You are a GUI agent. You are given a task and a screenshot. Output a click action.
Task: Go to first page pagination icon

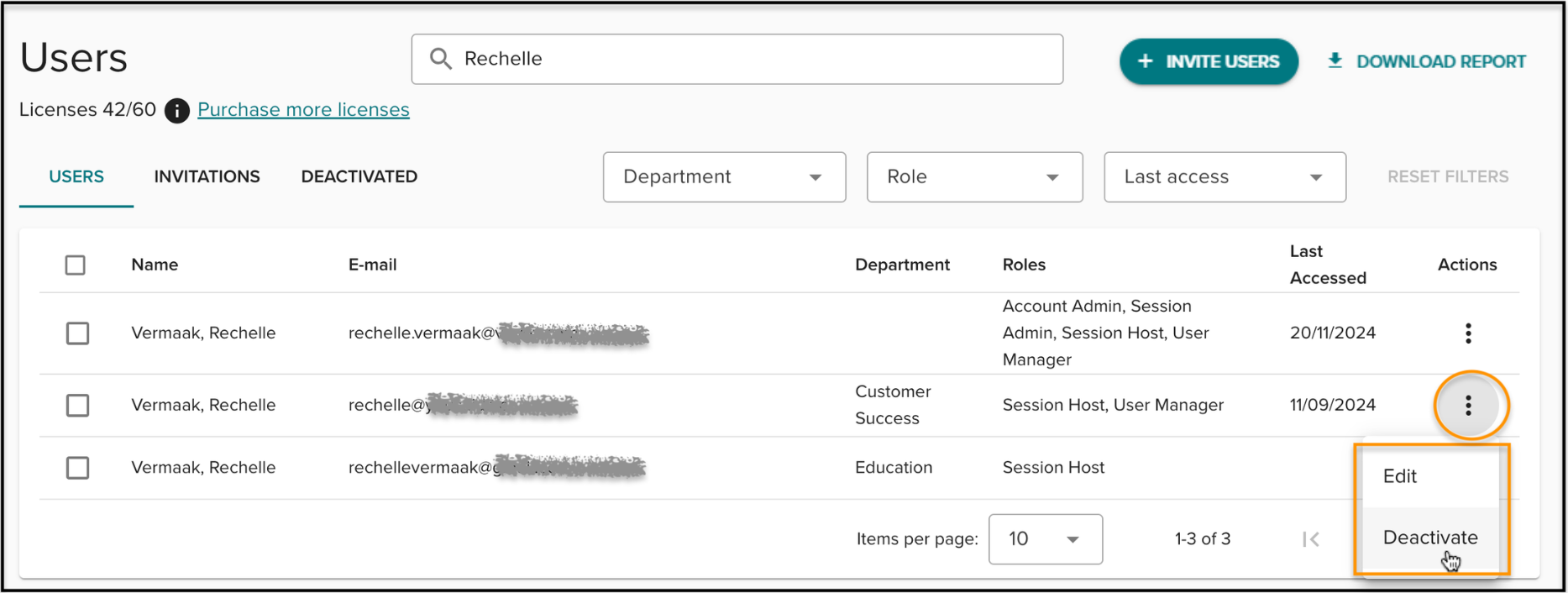(1310, 539)
